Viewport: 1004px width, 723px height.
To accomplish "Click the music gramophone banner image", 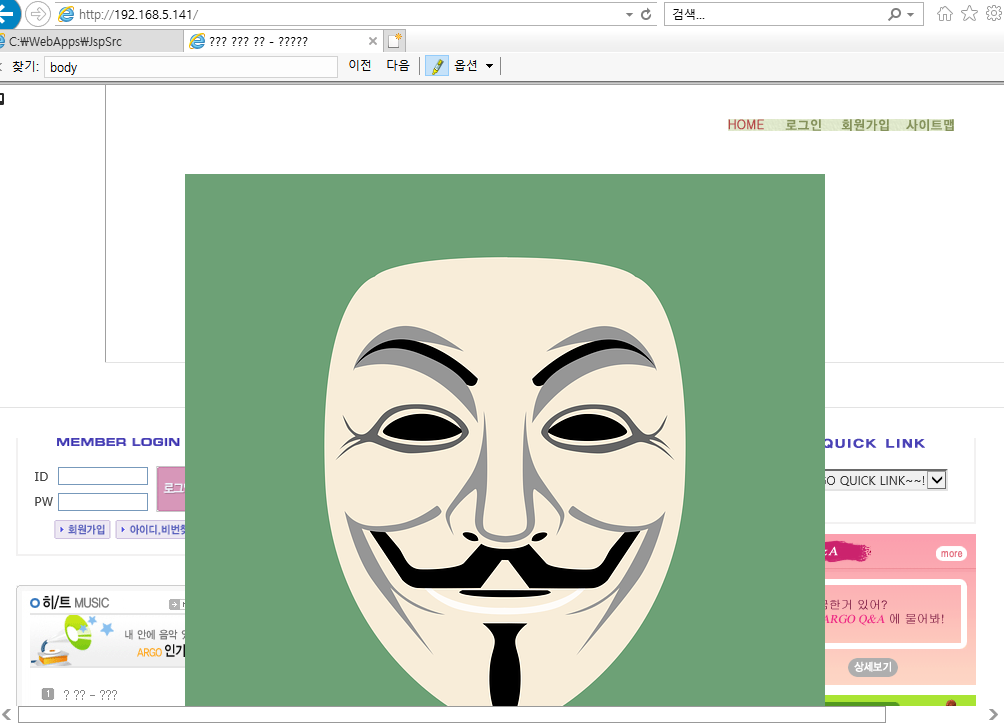I will coord(107,641).
